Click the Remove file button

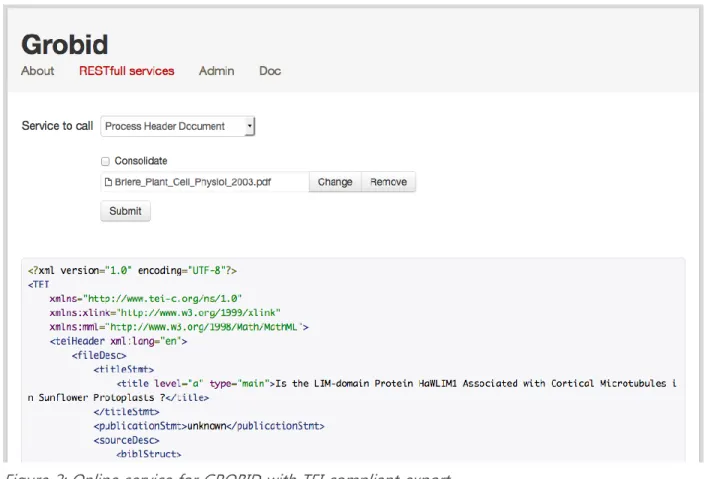pos(388,182)
